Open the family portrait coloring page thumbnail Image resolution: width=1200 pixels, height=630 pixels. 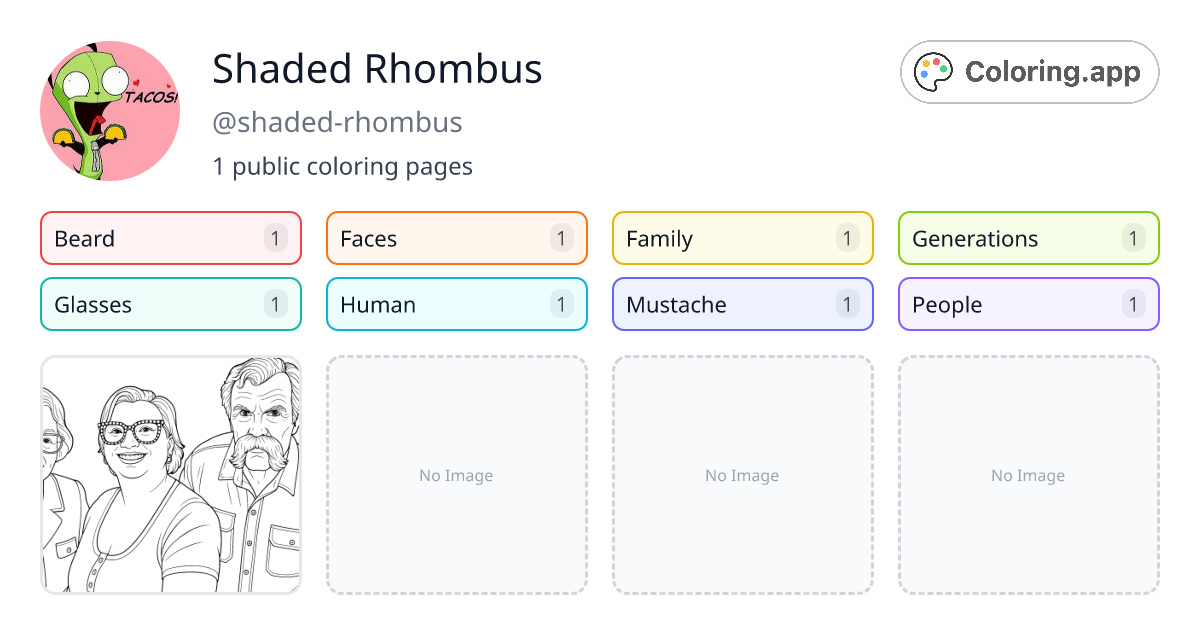click(x=170, y=475)
